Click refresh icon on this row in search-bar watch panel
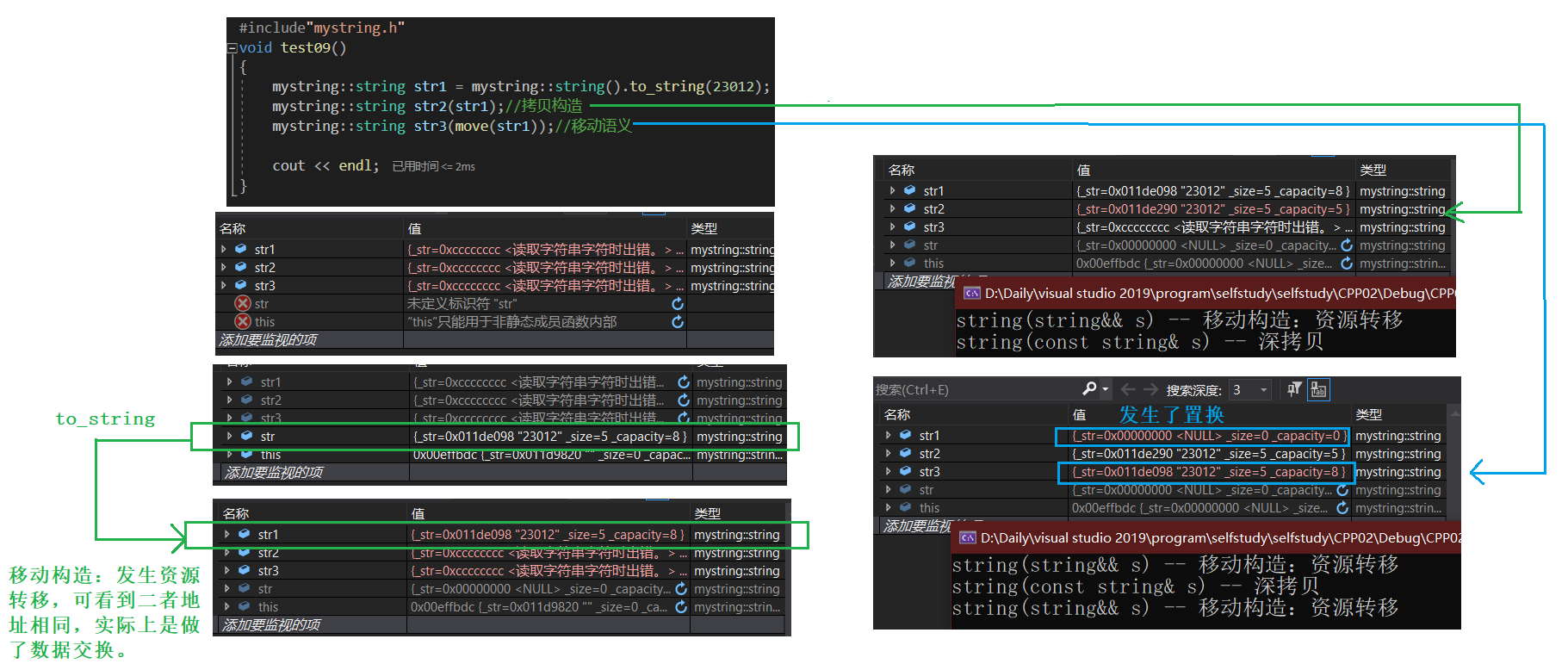1568x670 pixels. click(1342, 508)
